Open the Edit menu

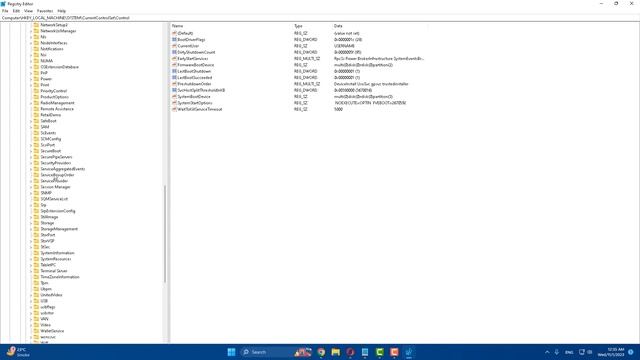point(16,11)
